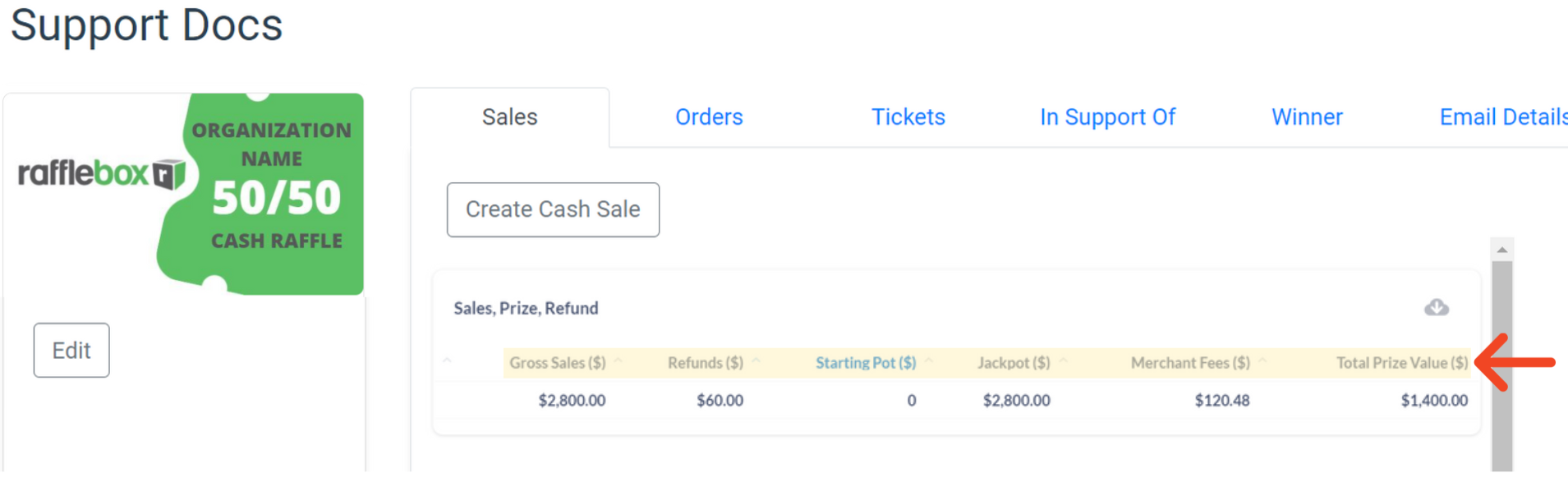
Task: Click the Create Cash Sale button
Action: (x=553, y=210)
